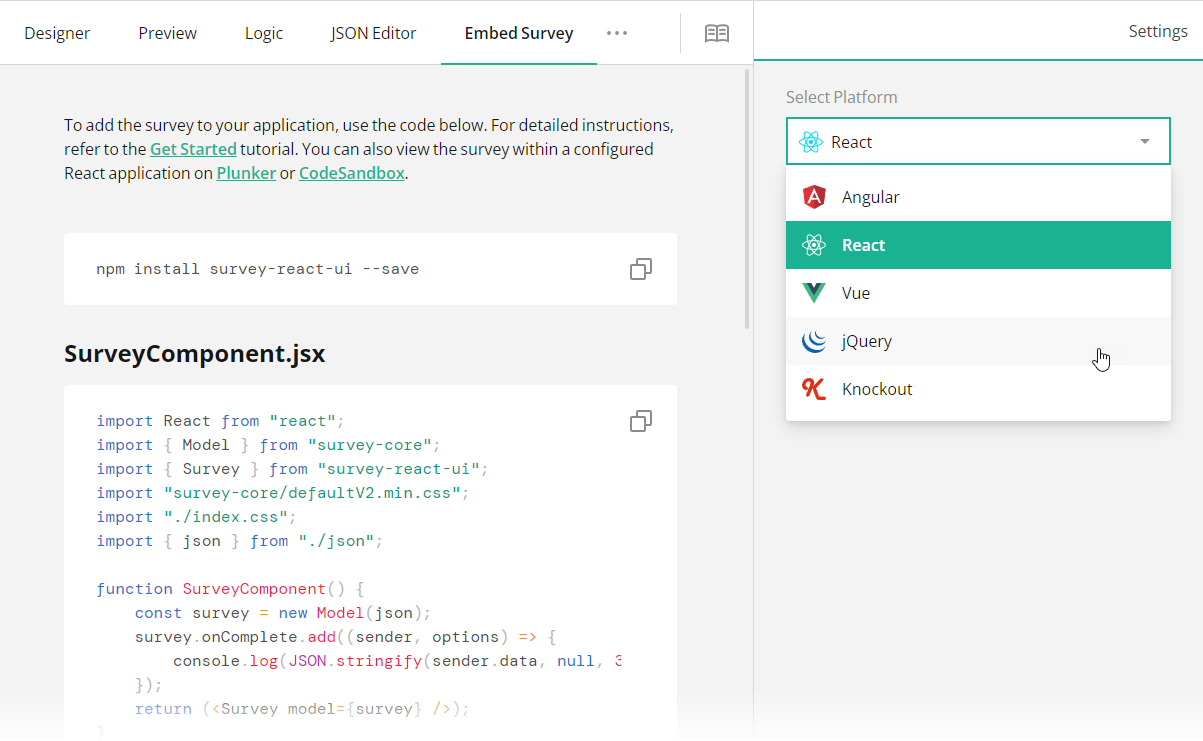Image resolution: width=1203 pixels, height=741 pixels.
Task: Select the Vue framework icon
Action: tap(814, 292)
